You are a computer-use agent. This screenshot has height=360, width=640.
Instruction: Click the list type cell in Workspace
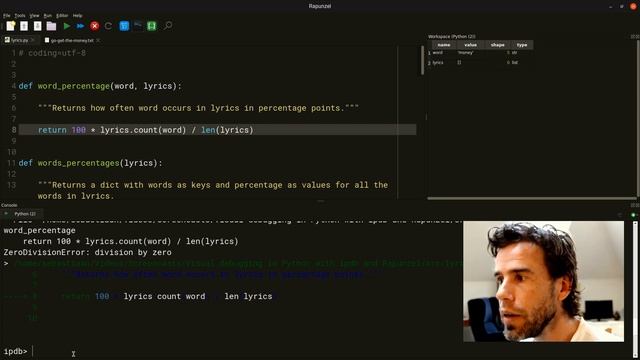[515, 62]
